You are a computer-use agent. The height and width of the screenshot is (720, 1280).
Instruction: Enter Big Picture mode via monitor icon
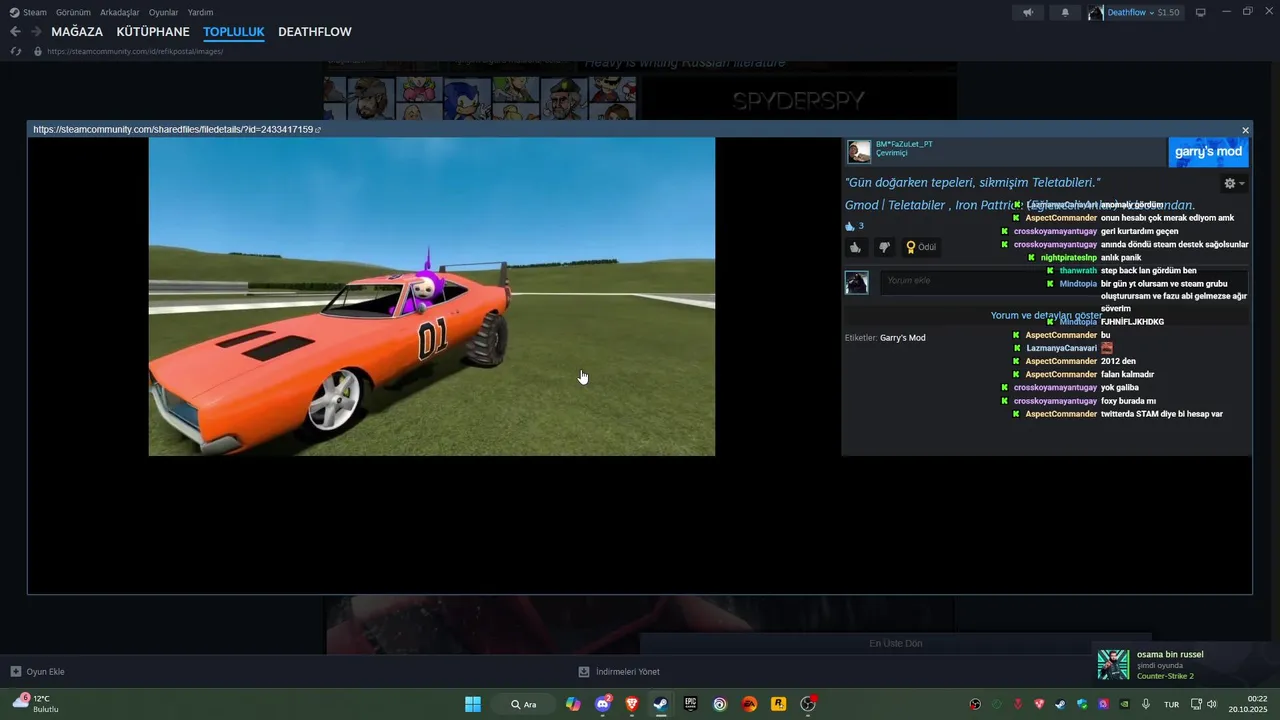[1201, 12]
